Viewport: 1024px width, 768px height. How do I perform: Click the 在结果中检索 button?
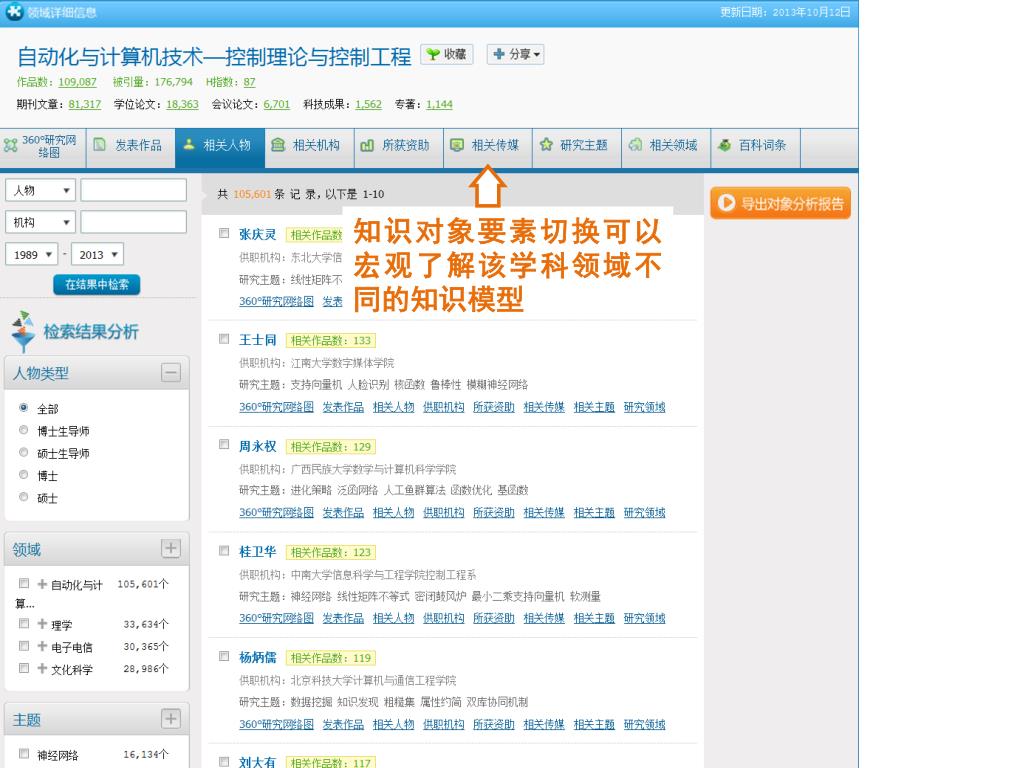coord(97,285)
